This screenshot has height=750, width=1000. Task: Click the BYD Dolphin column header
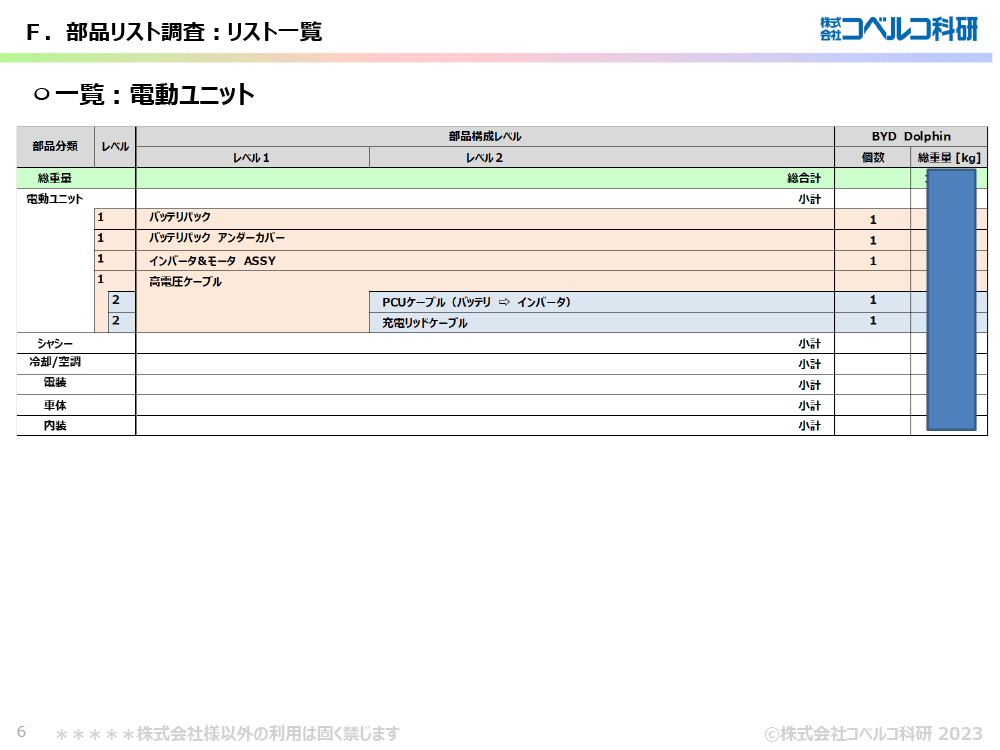(910, 137)
